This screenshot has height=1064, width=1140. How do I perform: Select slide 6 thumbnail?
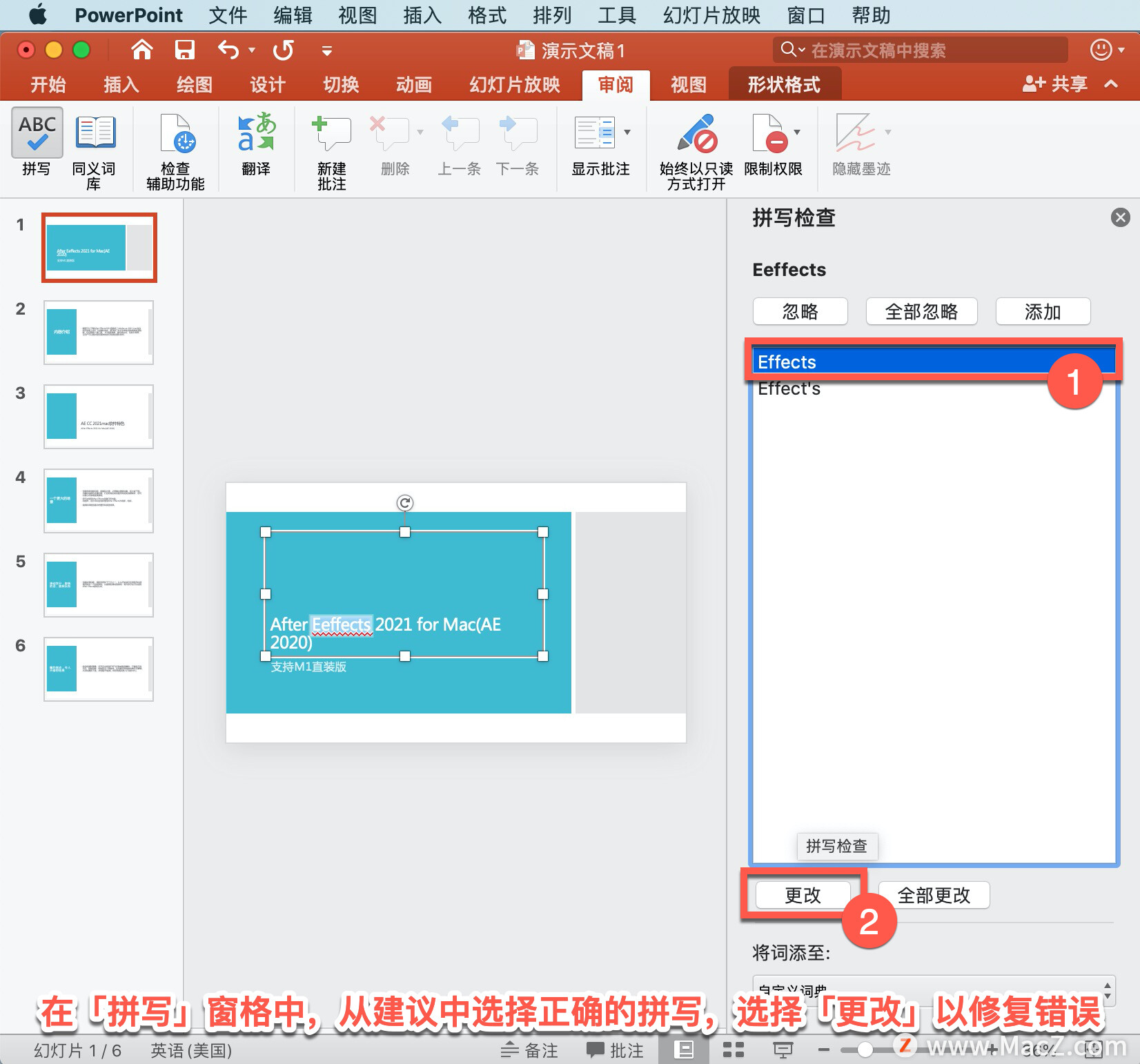tap(99, 669)
